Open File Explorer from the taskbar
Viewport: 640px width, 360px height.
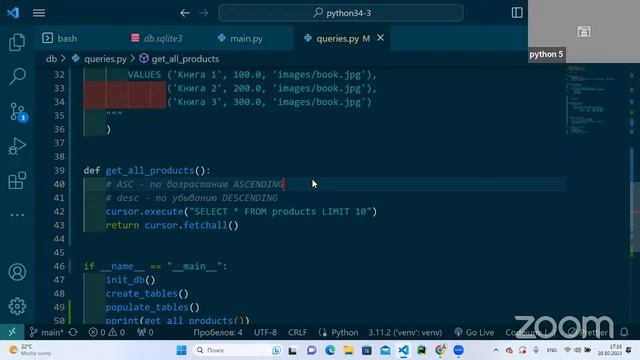(x=348, y=350)
